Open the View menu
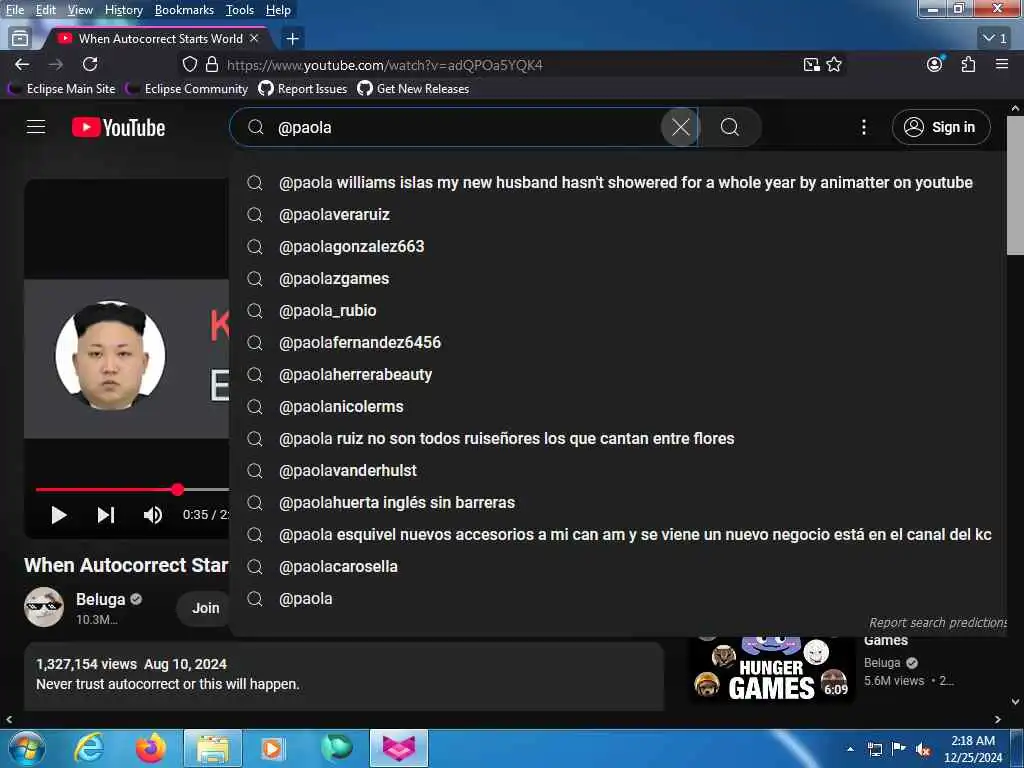 80,10
